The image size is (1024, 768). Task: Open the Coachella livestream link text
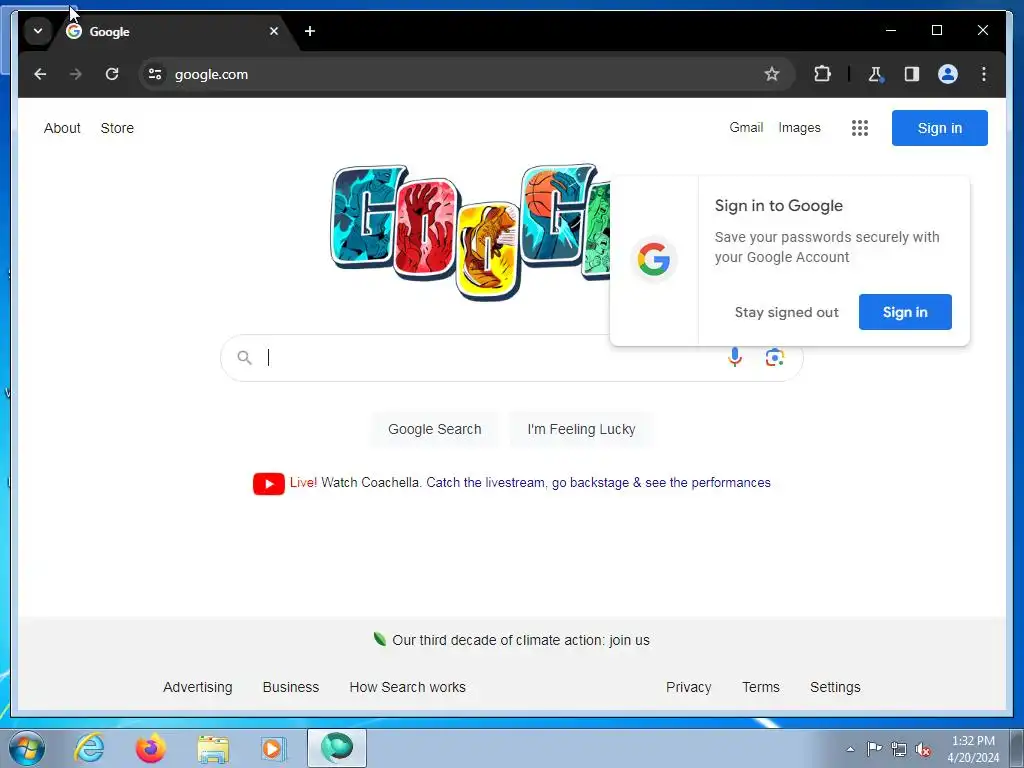598,483
